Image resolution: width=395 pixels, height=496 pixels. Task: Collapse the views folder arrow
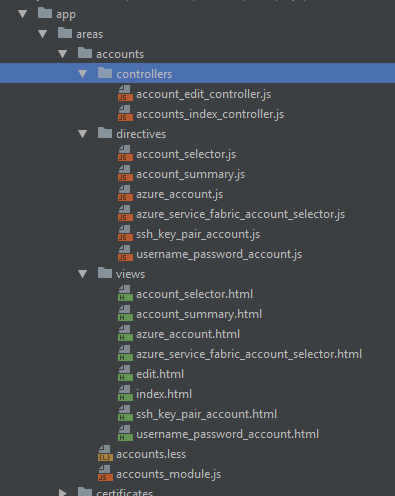pos(83,274)
